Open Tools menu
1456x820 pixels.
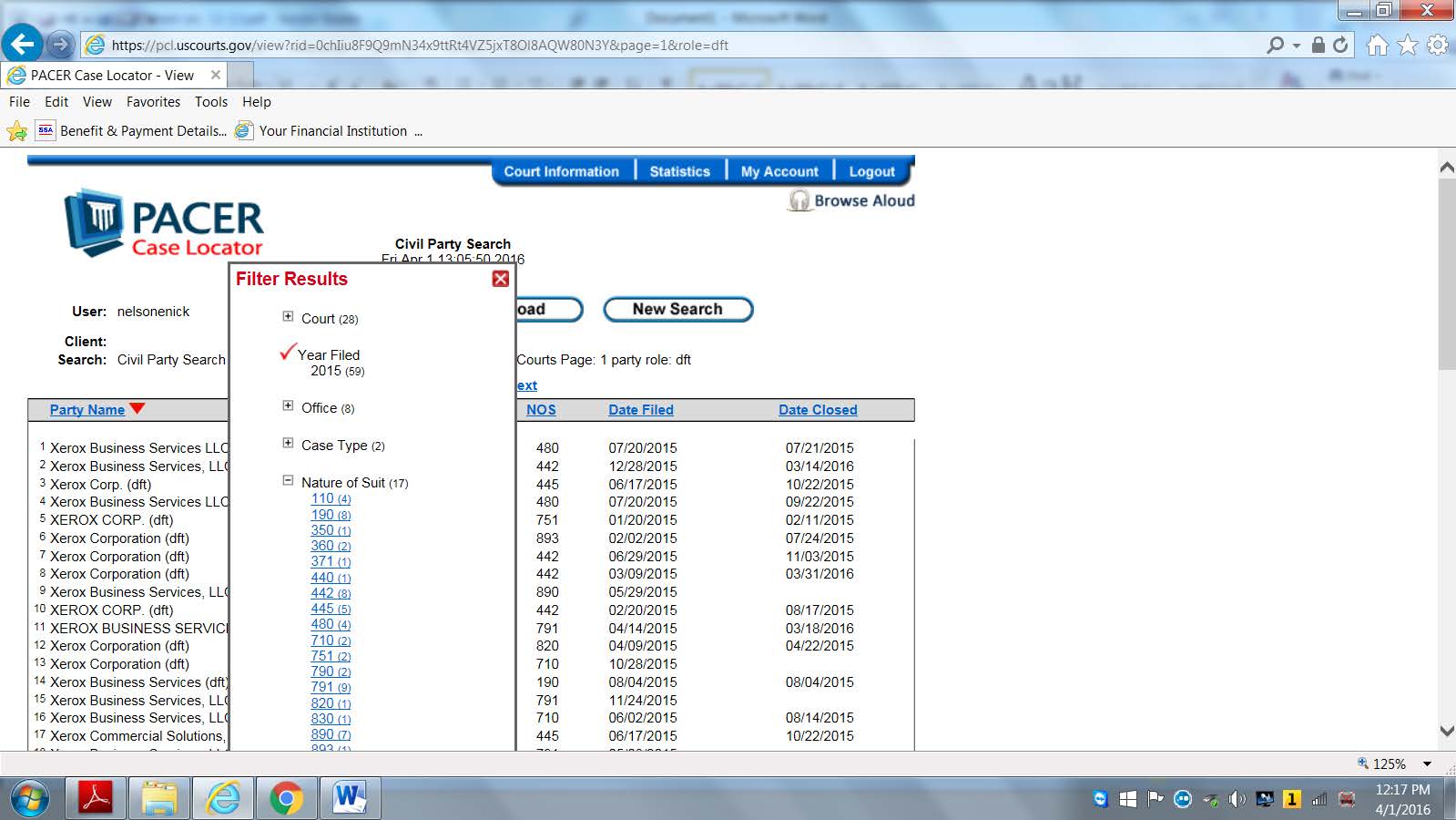coord(211,102)
